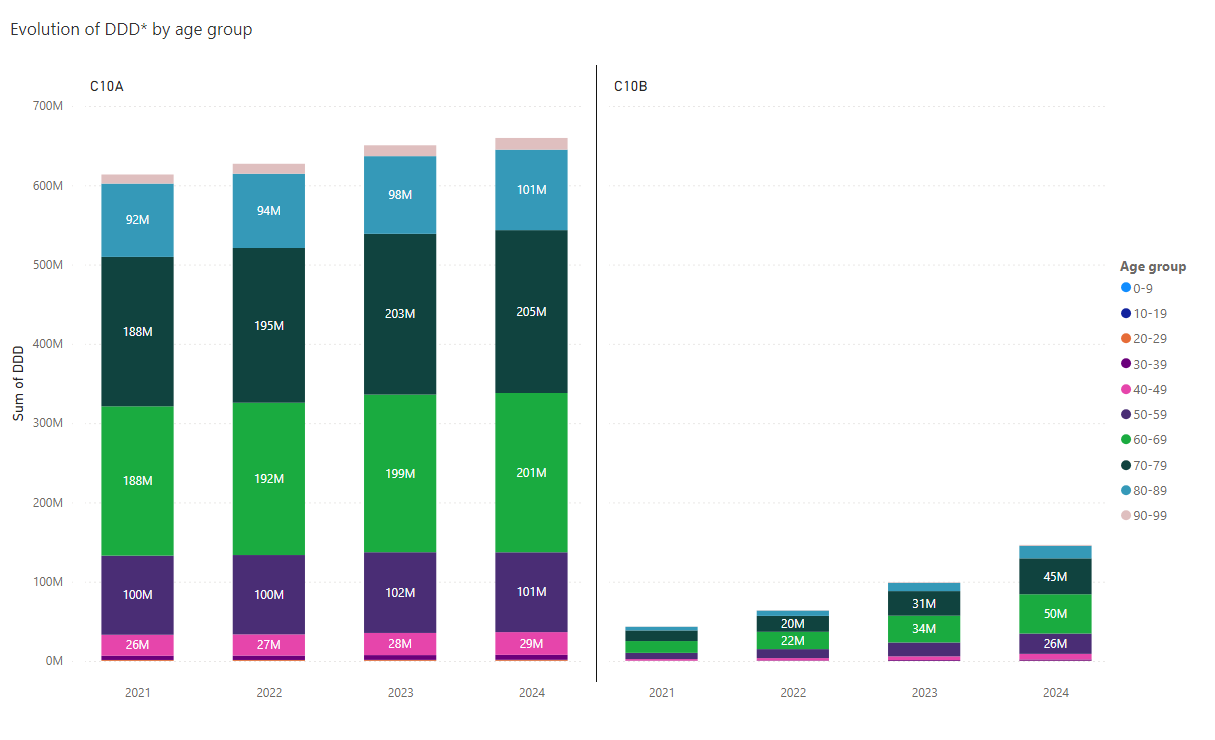1215x740 pixels.
Task: Select the 192M segment in C10A 2022
Action: click(x=269, y=479)
